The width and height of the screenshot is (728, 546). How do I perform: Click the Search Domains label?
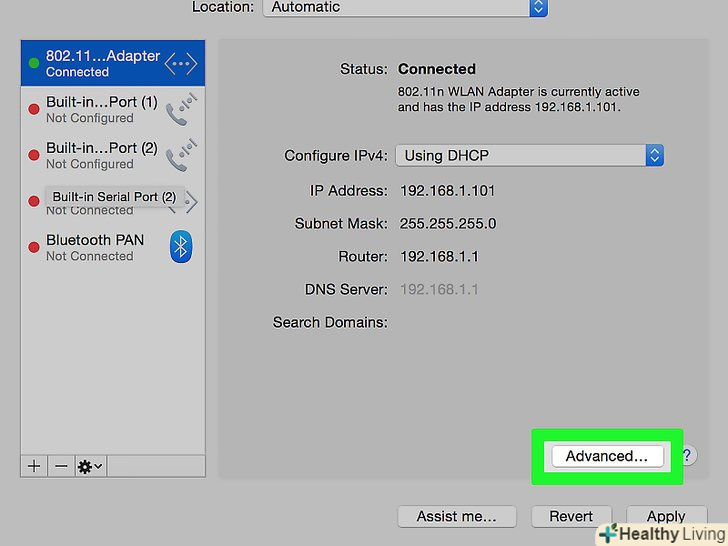tap(330, 322)
